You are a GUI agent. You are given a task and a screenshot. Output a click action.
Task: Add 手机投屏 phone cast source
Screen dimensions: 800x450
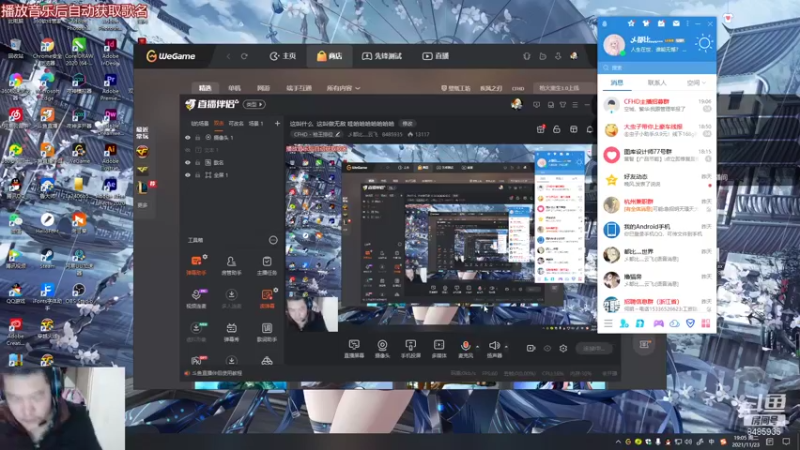tap(410, 349)
